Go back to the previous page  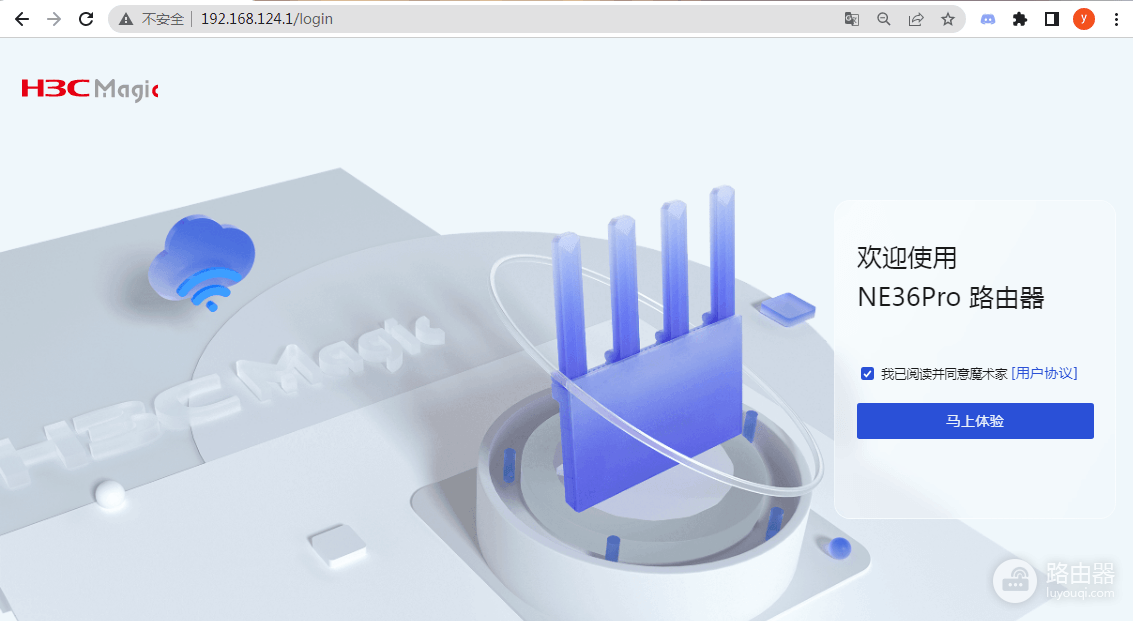click(22, 19)
